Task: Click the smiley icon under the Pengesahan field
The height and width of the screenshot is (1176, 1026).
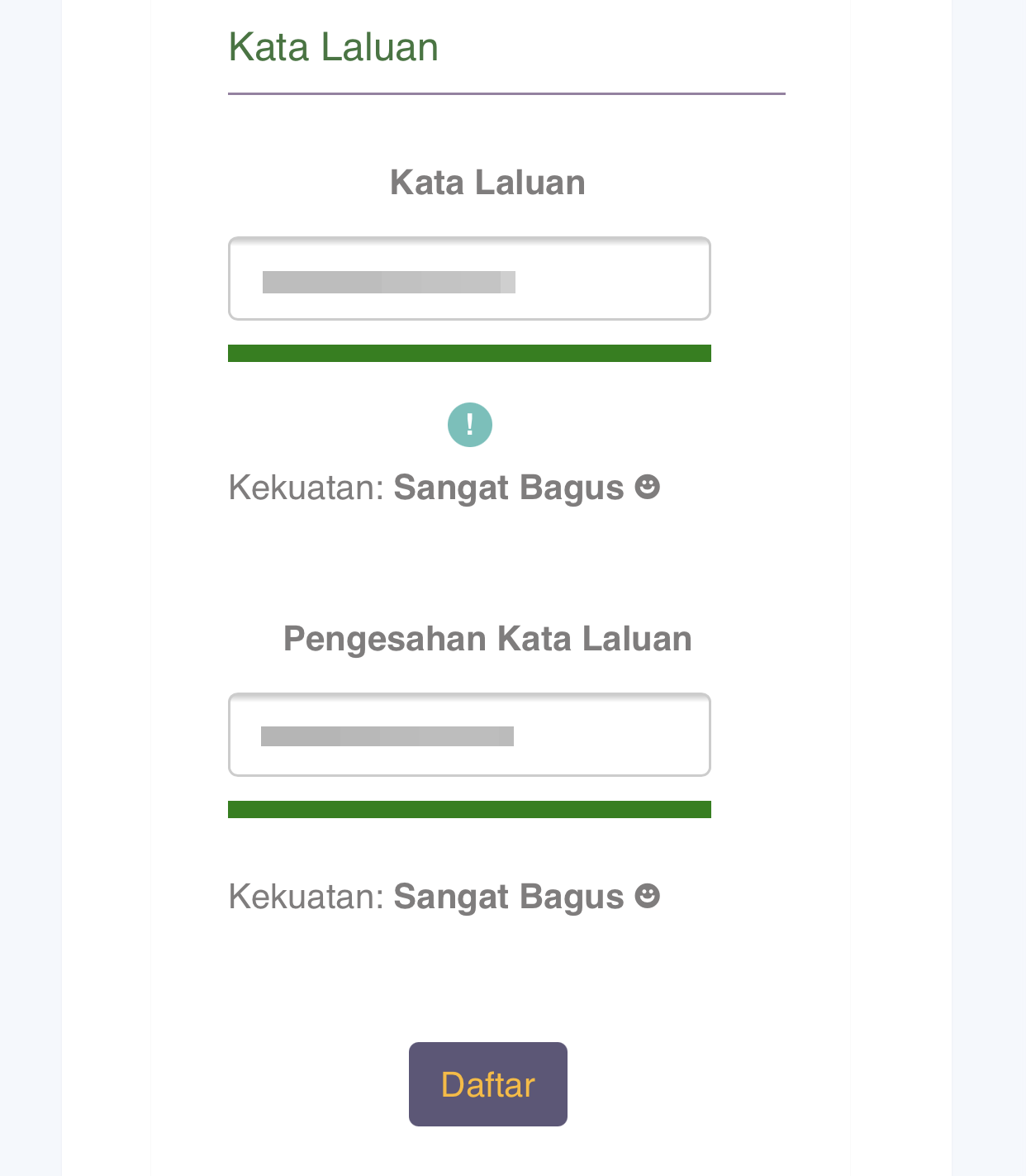Action: [648, 896]
